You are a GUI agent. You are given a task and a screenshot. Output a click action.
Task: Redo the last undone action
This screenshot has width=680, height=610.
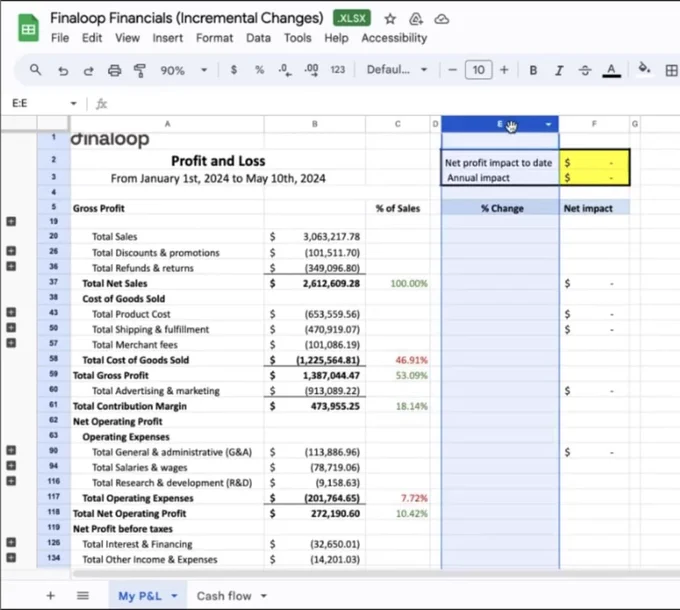(x=88, y=70)
